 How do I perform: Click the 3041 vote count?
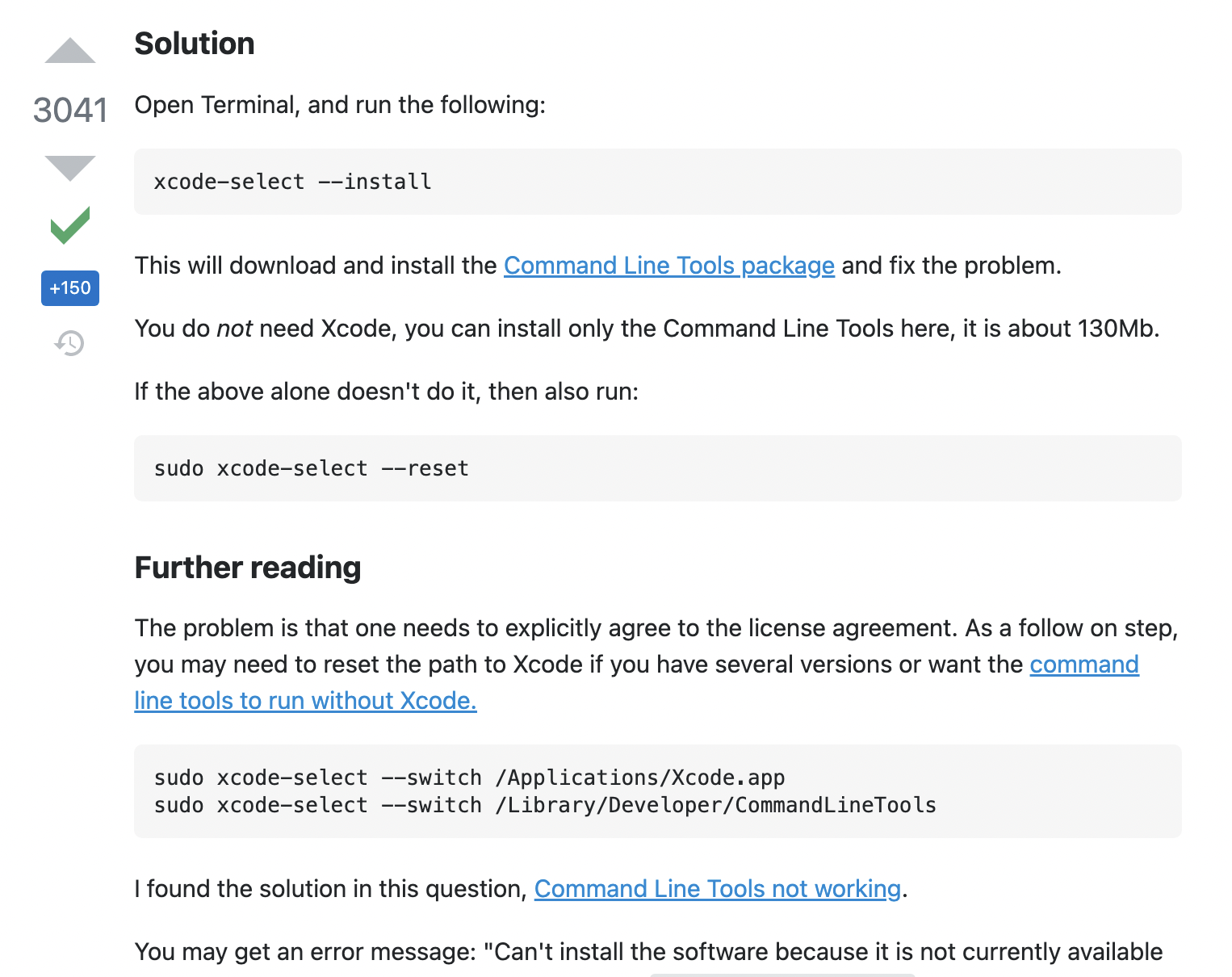click(x=70, y=110)
